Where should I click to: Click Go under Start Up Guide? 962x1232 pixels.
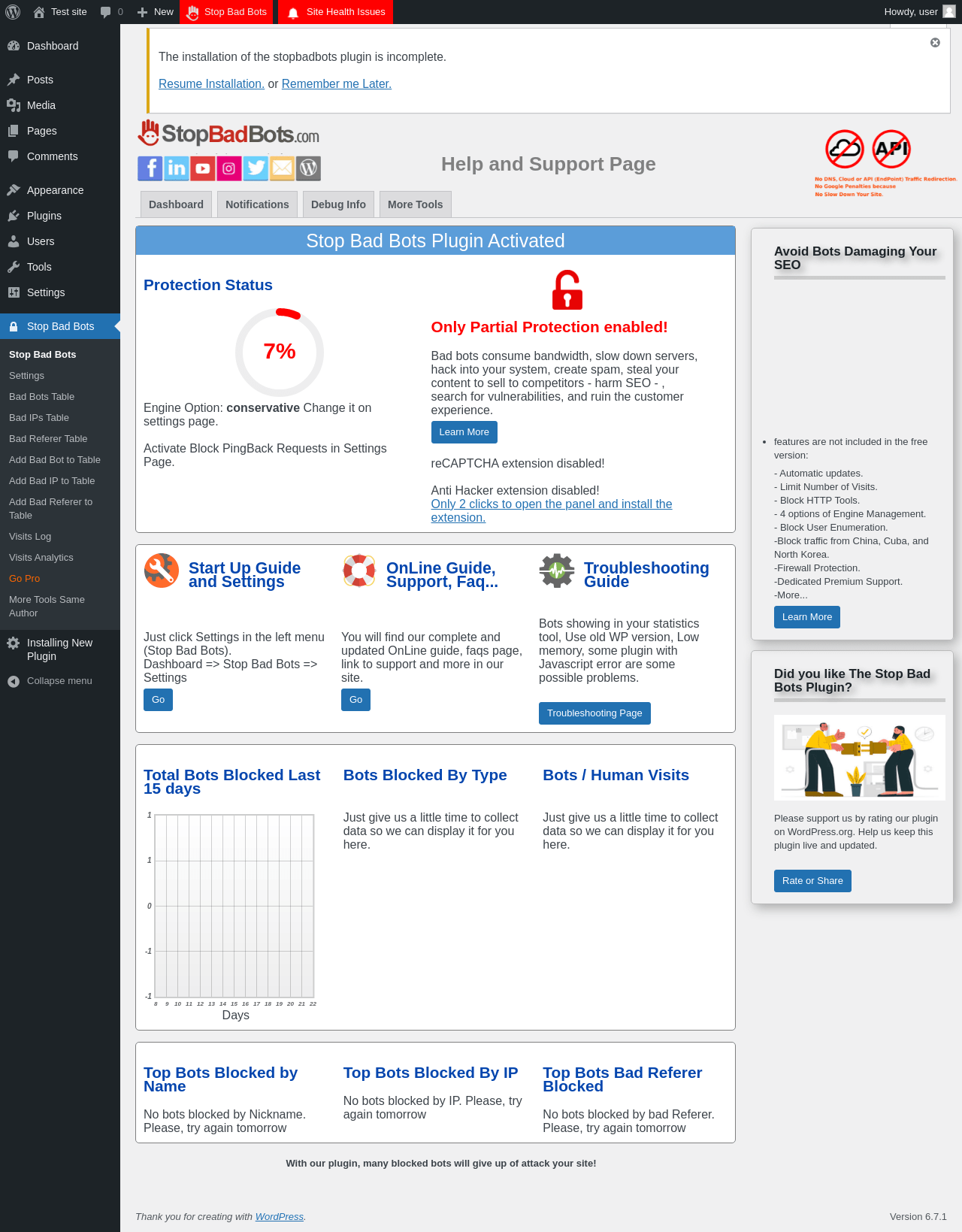(158, 700)
